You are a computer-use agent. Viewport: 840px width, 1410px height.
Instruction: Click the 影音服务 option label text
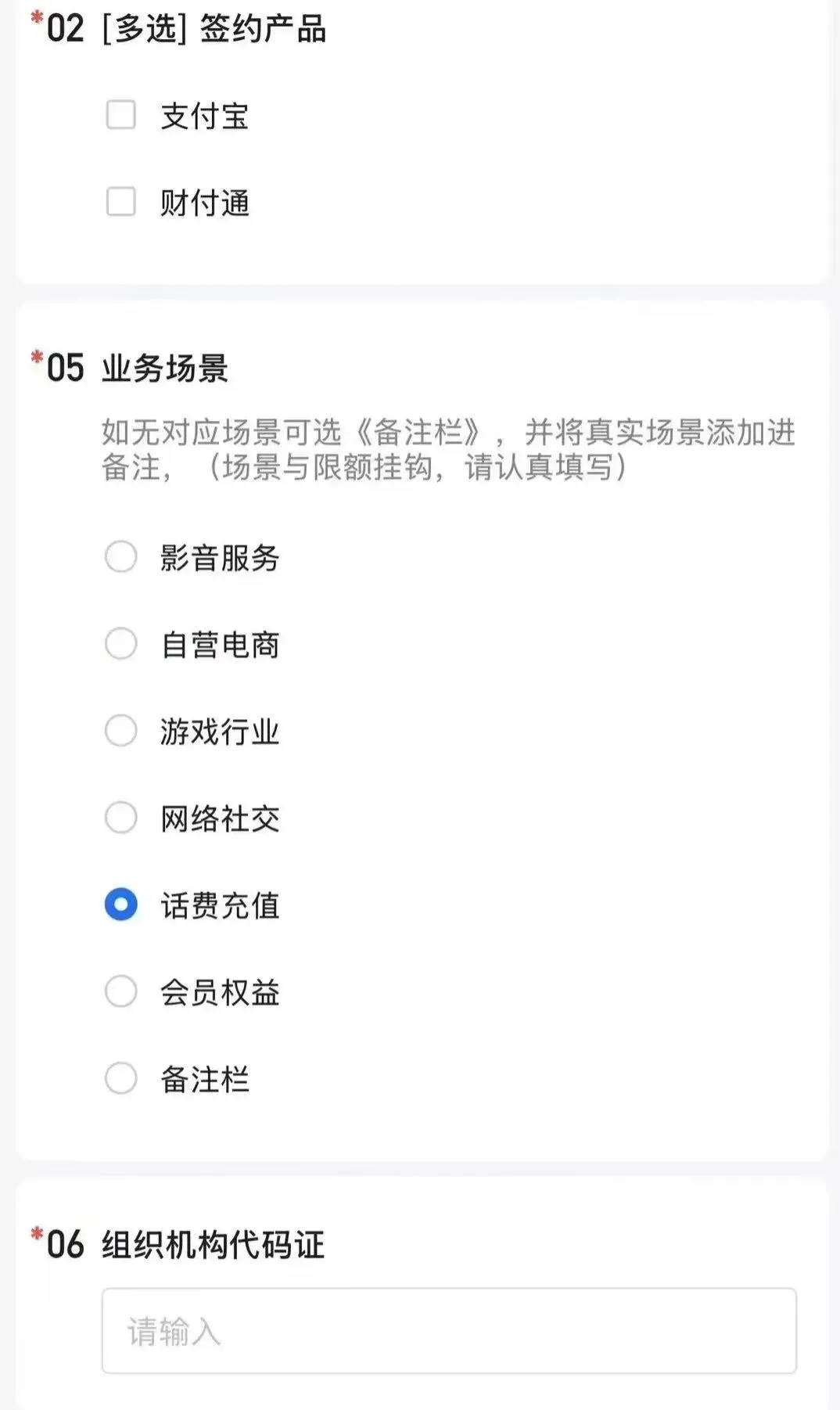pyautogui.click(x=220, y=559)
